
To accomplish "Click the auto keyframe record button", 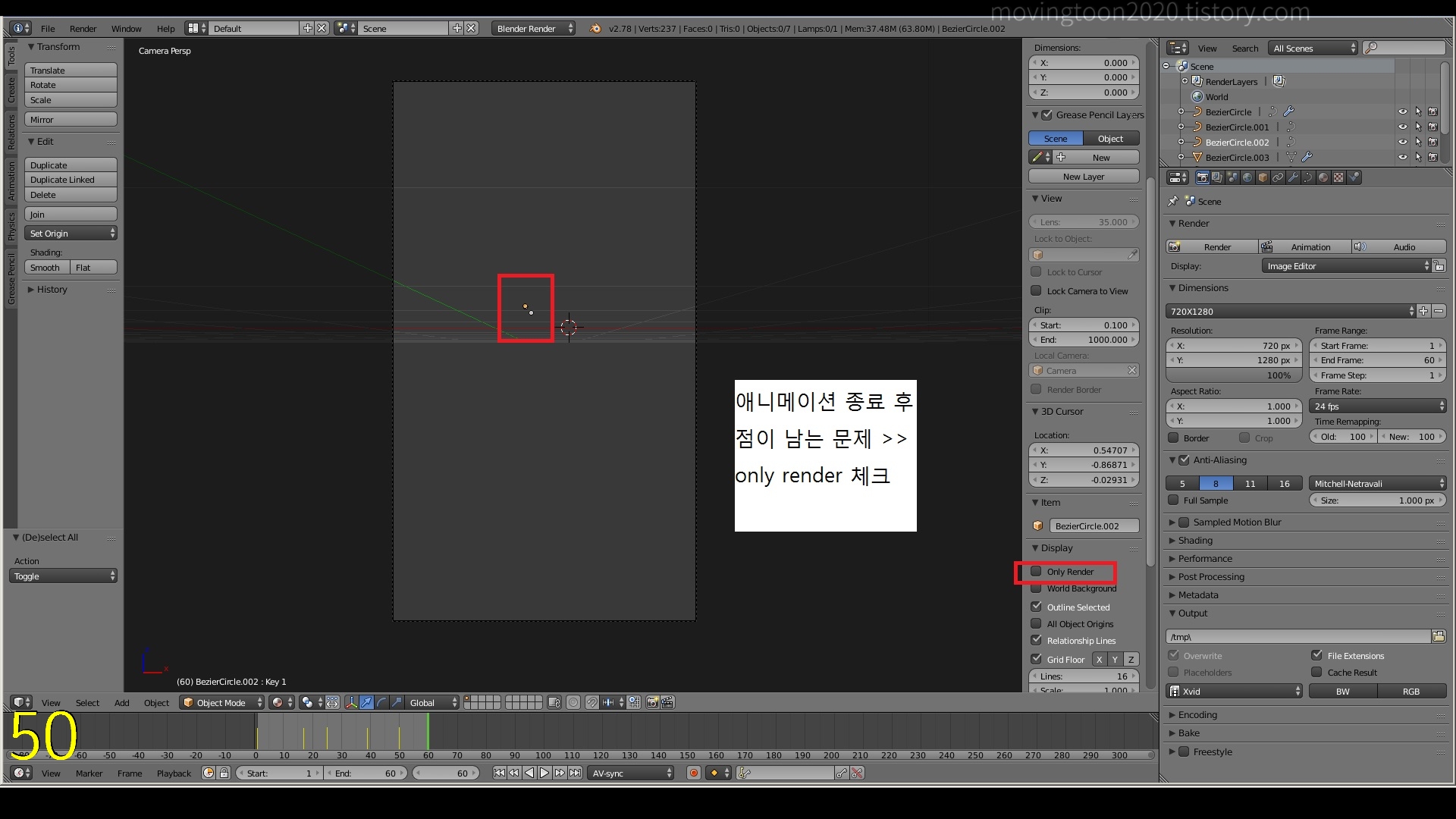I will tap(693, 773).
